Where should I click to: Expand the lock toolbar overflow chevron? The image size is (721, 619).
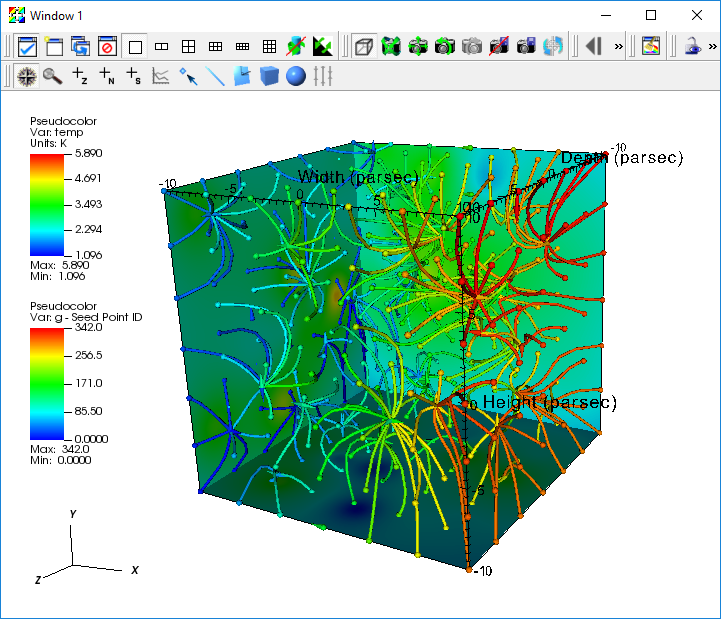point(712,46)
